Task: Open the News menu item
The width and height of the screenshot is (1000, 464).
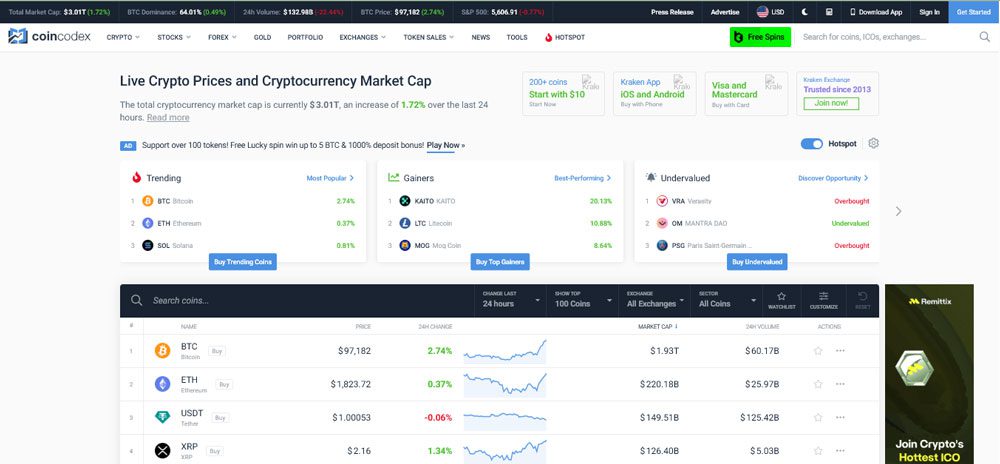Action: click(x=481, y=37)
